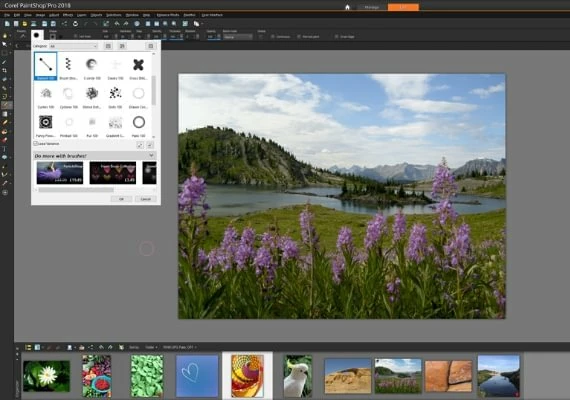The image size is (570, 400).
Task: Click the add tools plus icon
Action: click(5, 192)
